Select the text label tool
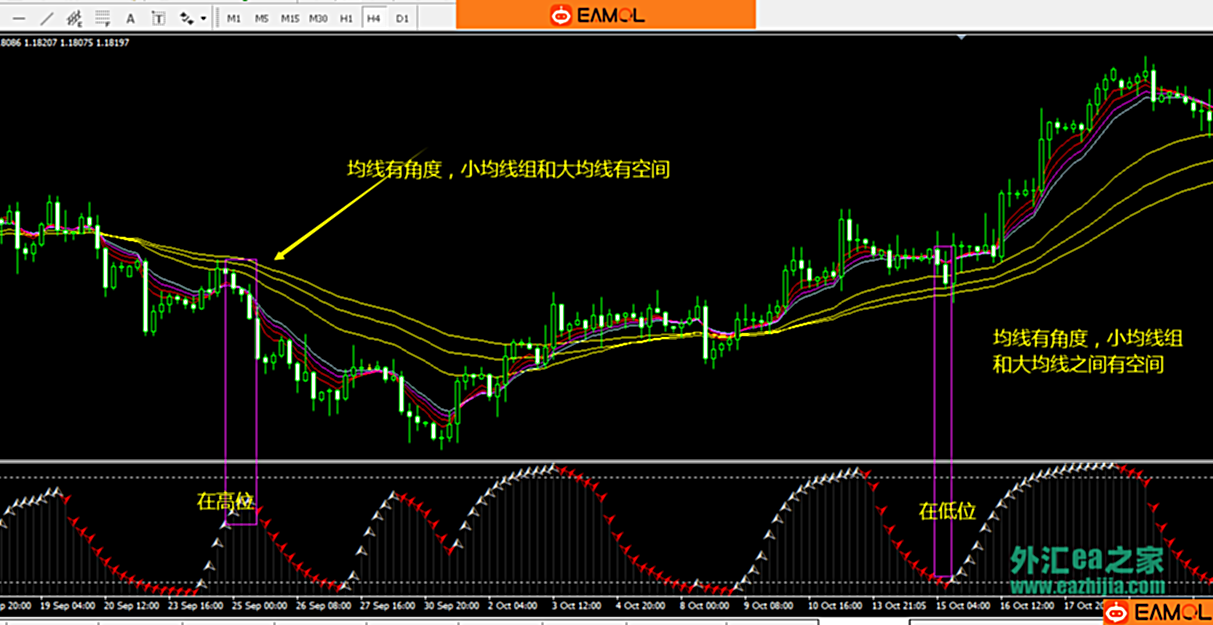The height and width of the screenshot is (625, 1213). click(158, 18)
